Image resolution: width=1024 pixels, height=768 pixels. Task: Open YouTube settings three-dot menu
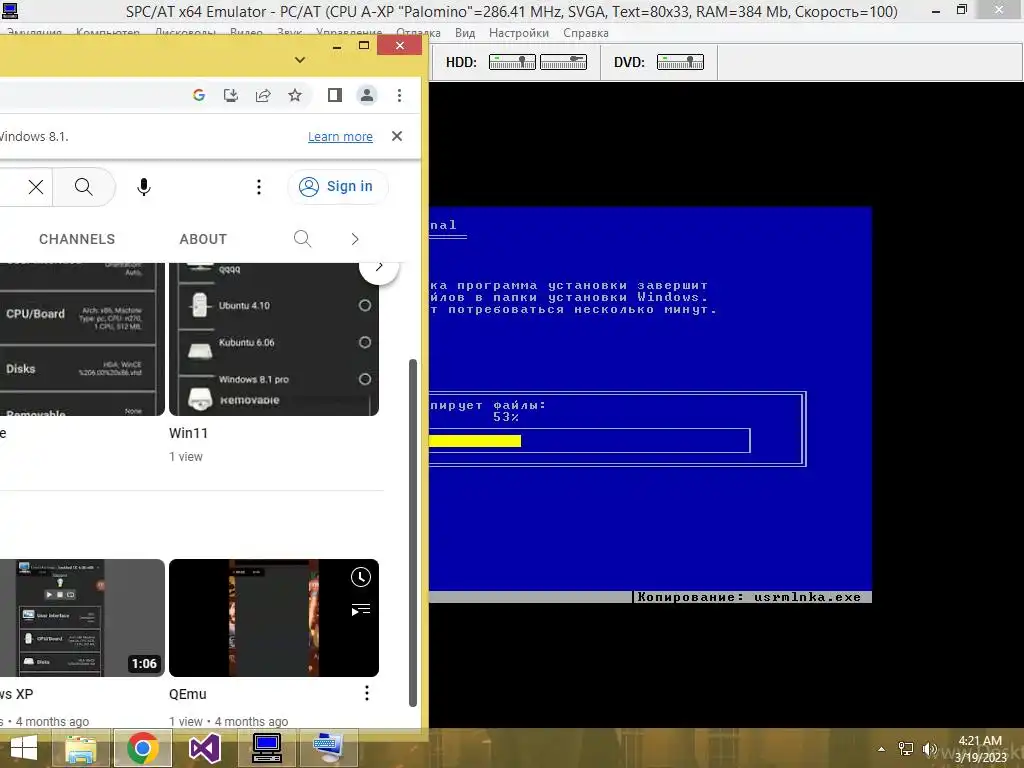click(x=259, y=187)
